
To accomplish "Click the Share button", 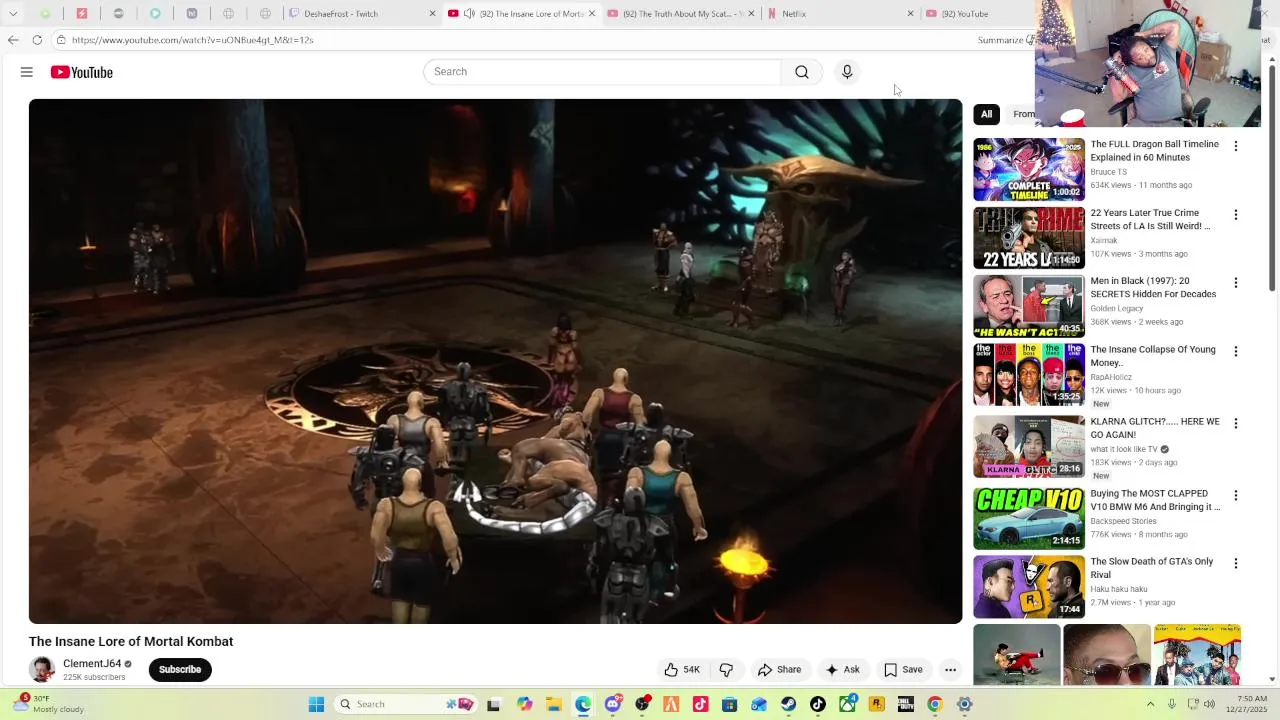I will pos(780,670).
